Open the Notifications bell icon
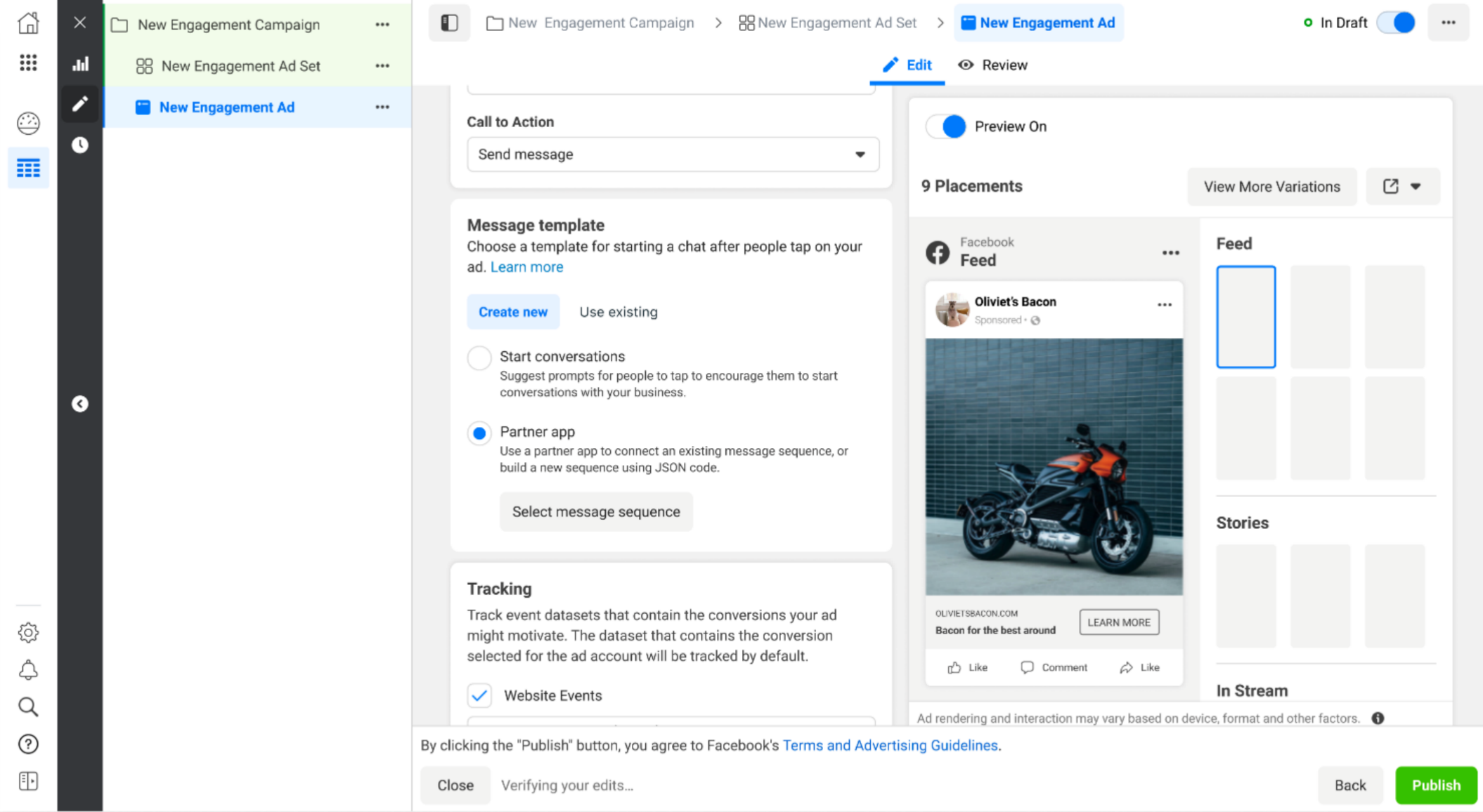1483x812 pixels. (28, 669)
